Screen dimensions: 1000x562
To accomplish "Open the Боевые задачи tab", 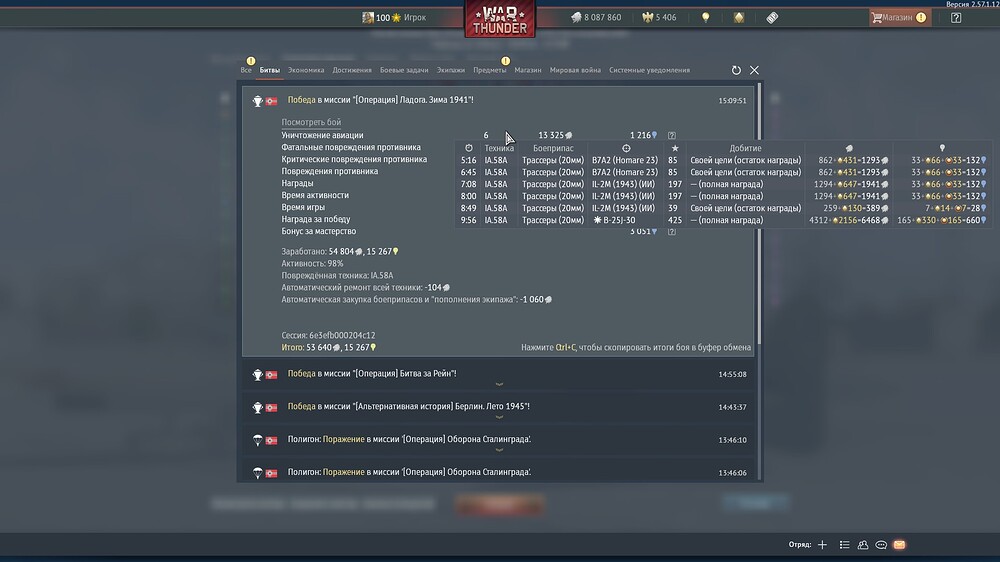I will click(x=404, y=70).
